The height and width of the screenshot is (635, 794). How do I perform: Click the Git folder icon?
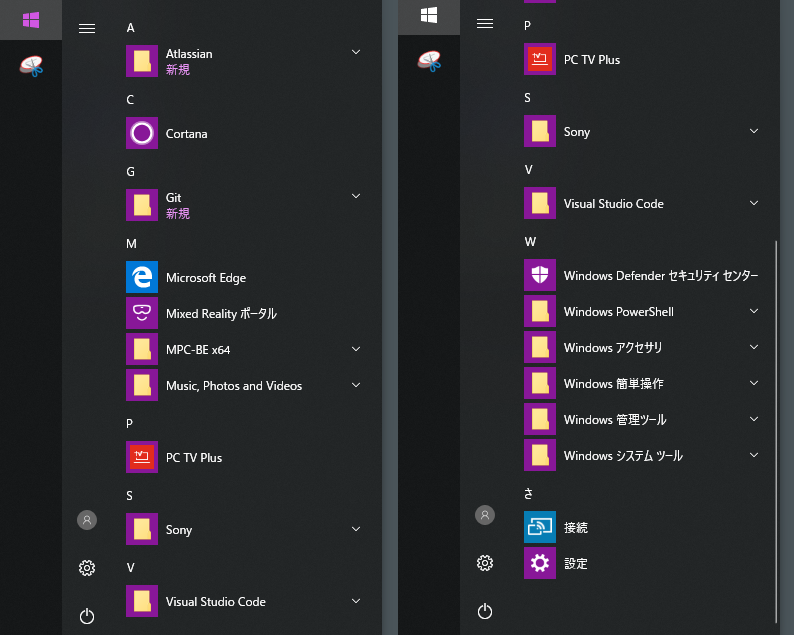pos(142,205)
